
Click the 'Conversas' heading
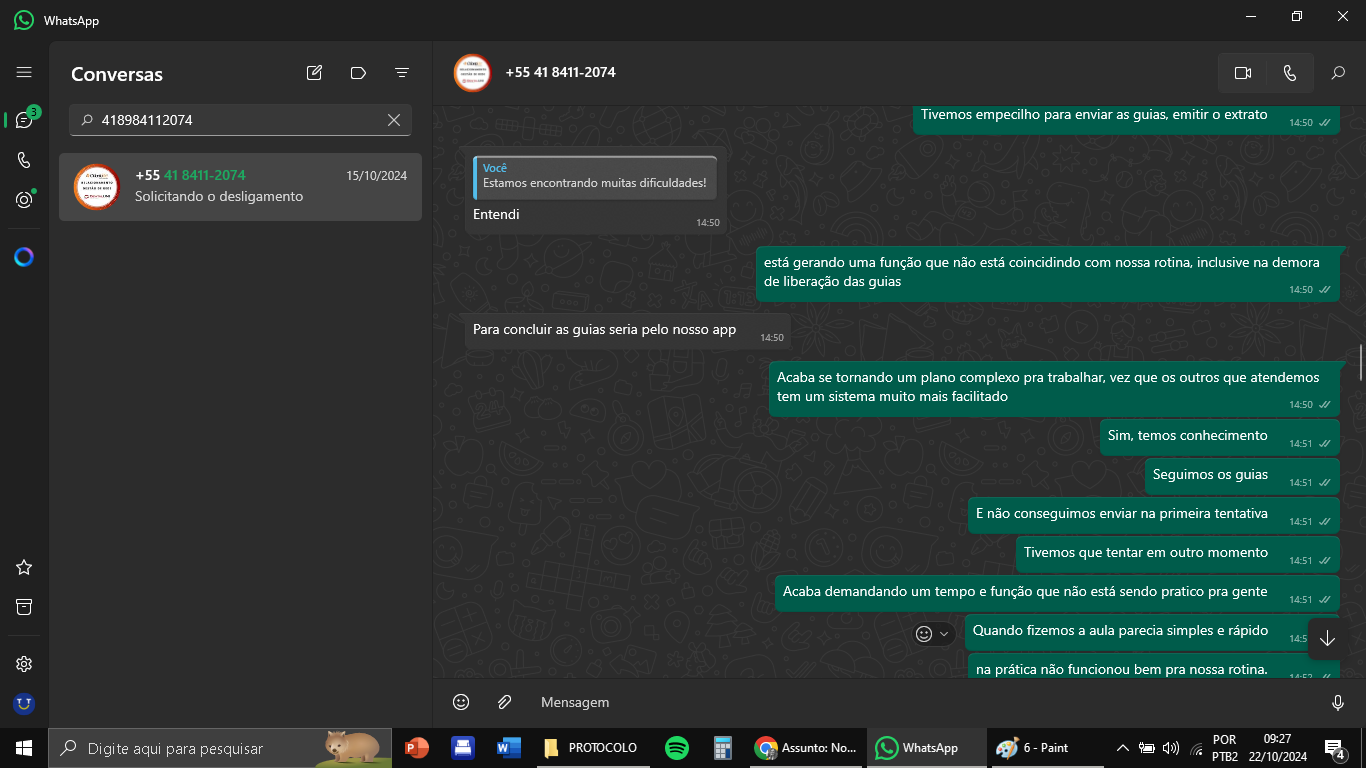pyautogui.click(x=117, y=74)
